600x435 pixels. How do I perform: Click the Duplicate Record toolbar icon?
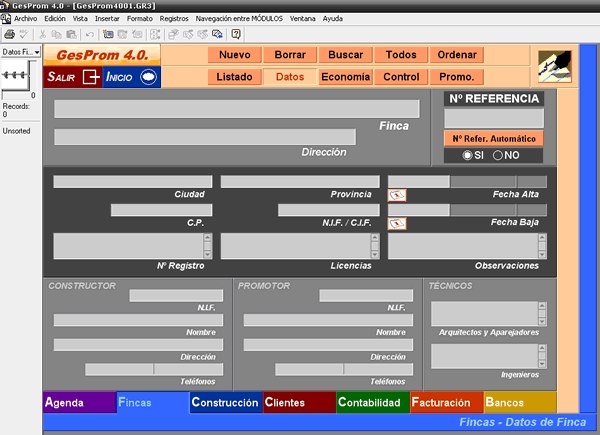122,34
